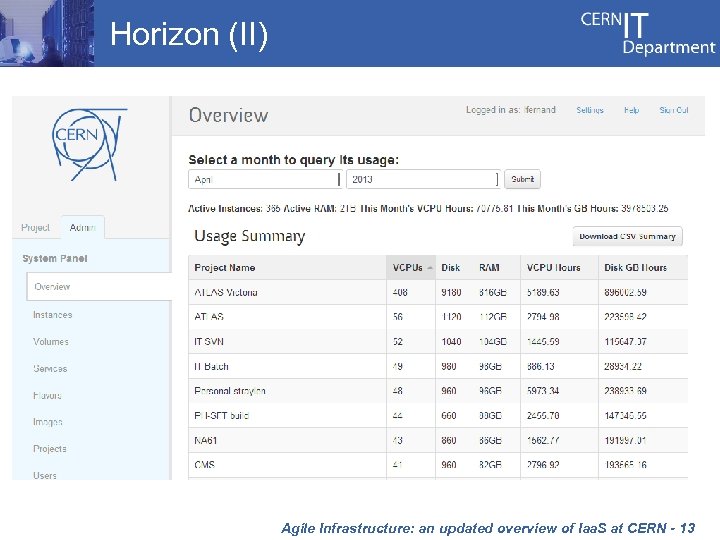The height and width of the screenshot is (540, 720).
Task: Switch to the Project tab
Action: point(35,227)
